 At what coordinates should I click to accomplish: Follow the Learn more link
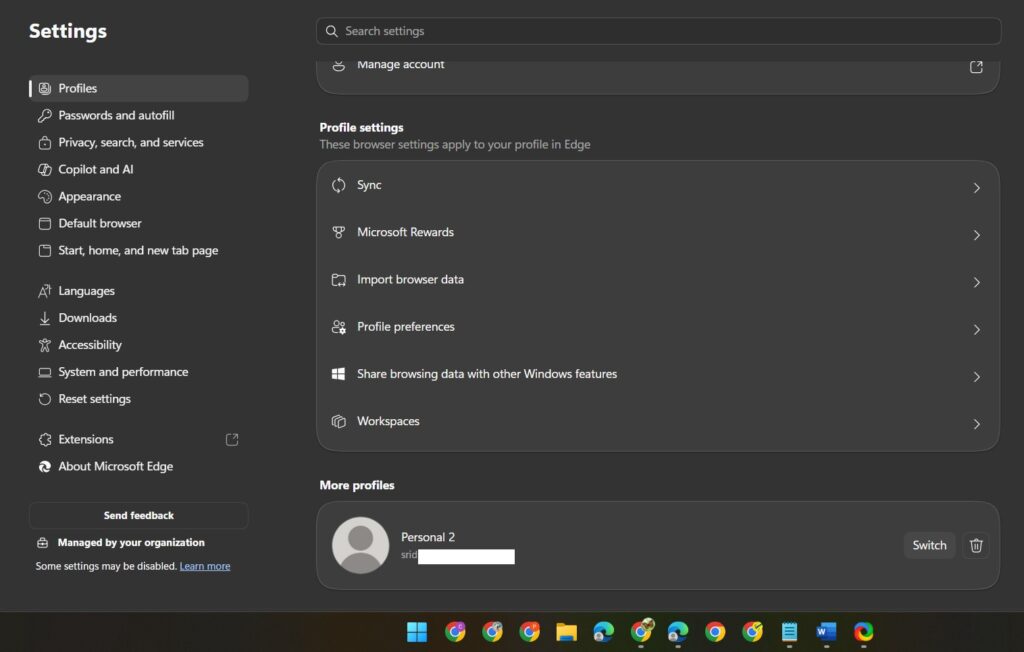(x=205, y=566)
